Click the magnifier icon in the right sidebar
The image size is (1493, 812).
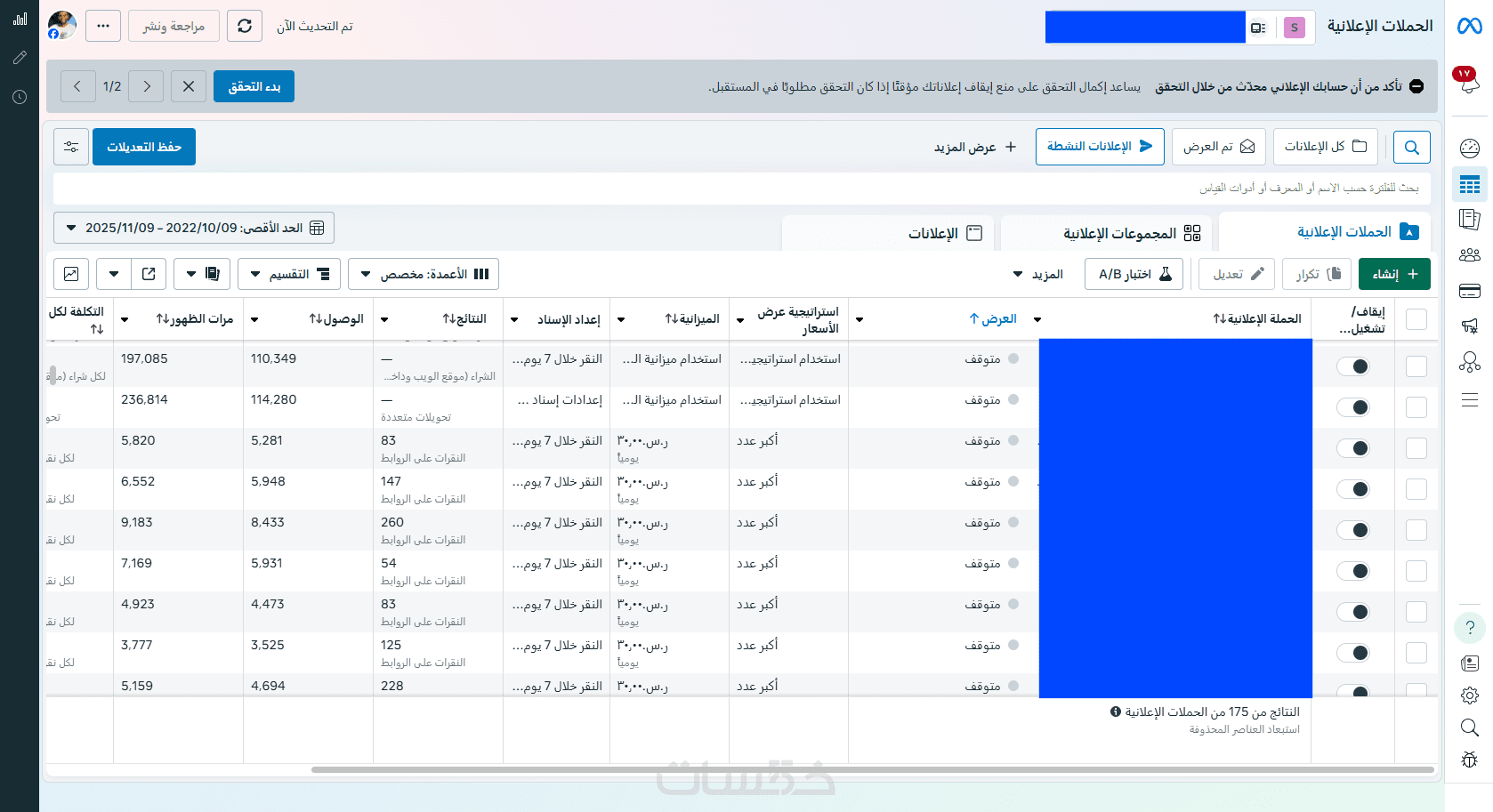click(1470, 728)
